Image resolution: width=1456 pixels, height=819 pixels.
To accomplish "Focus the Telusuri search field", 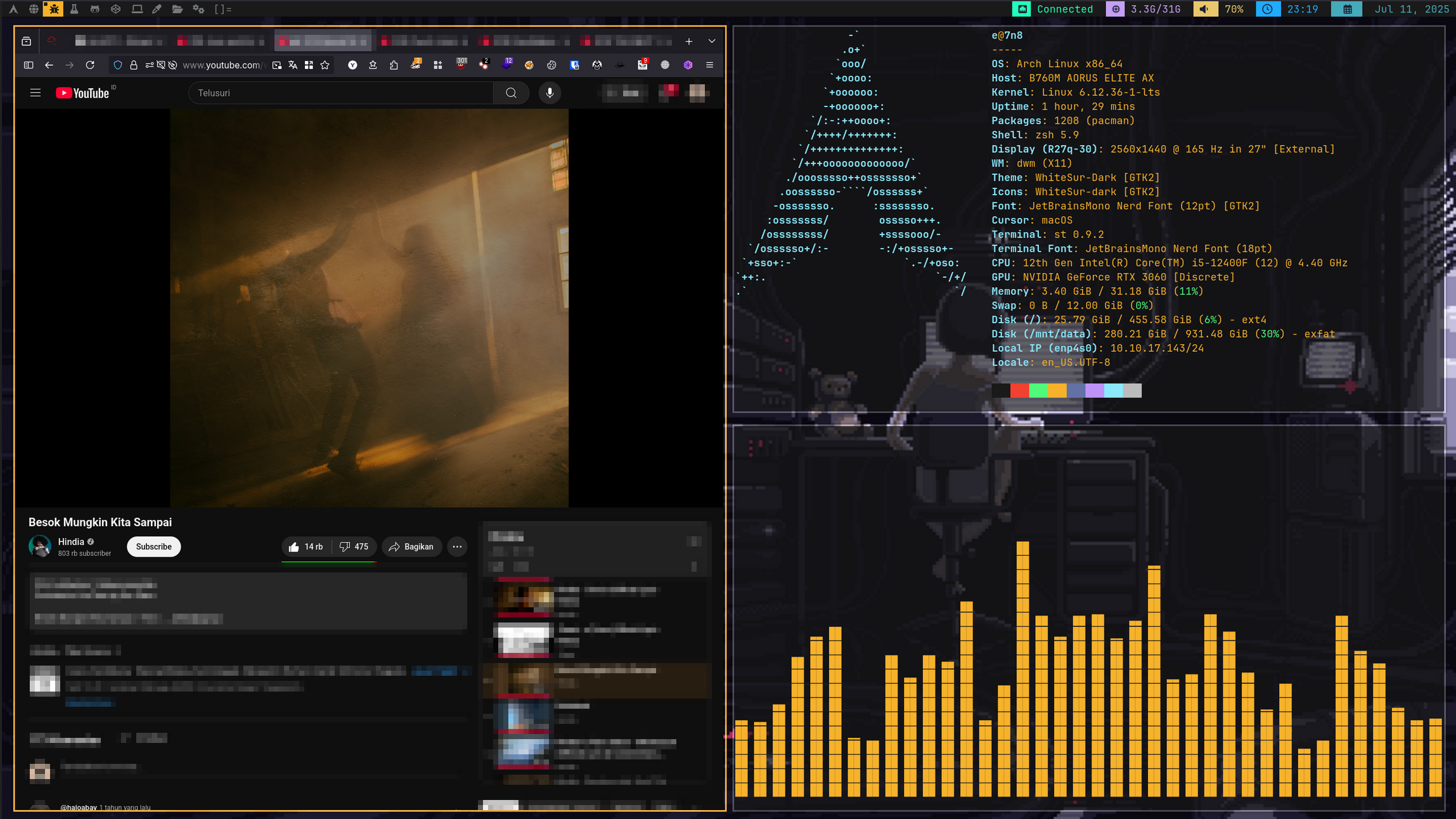I will (342, 93).
